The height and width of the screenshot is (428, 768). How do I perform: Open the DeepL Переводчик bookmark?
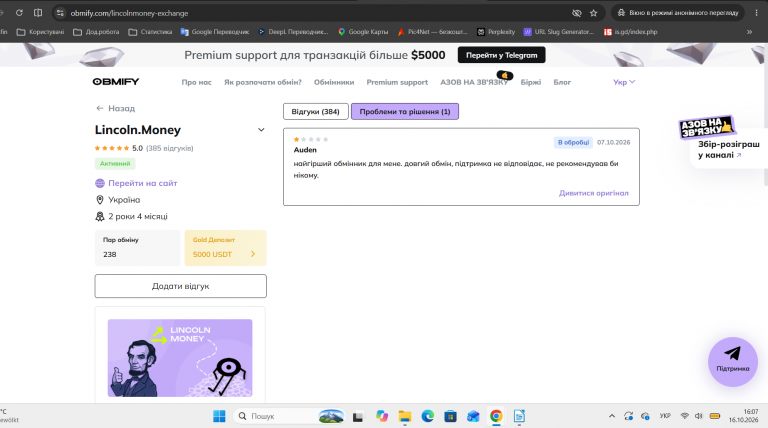coord(293,32)
